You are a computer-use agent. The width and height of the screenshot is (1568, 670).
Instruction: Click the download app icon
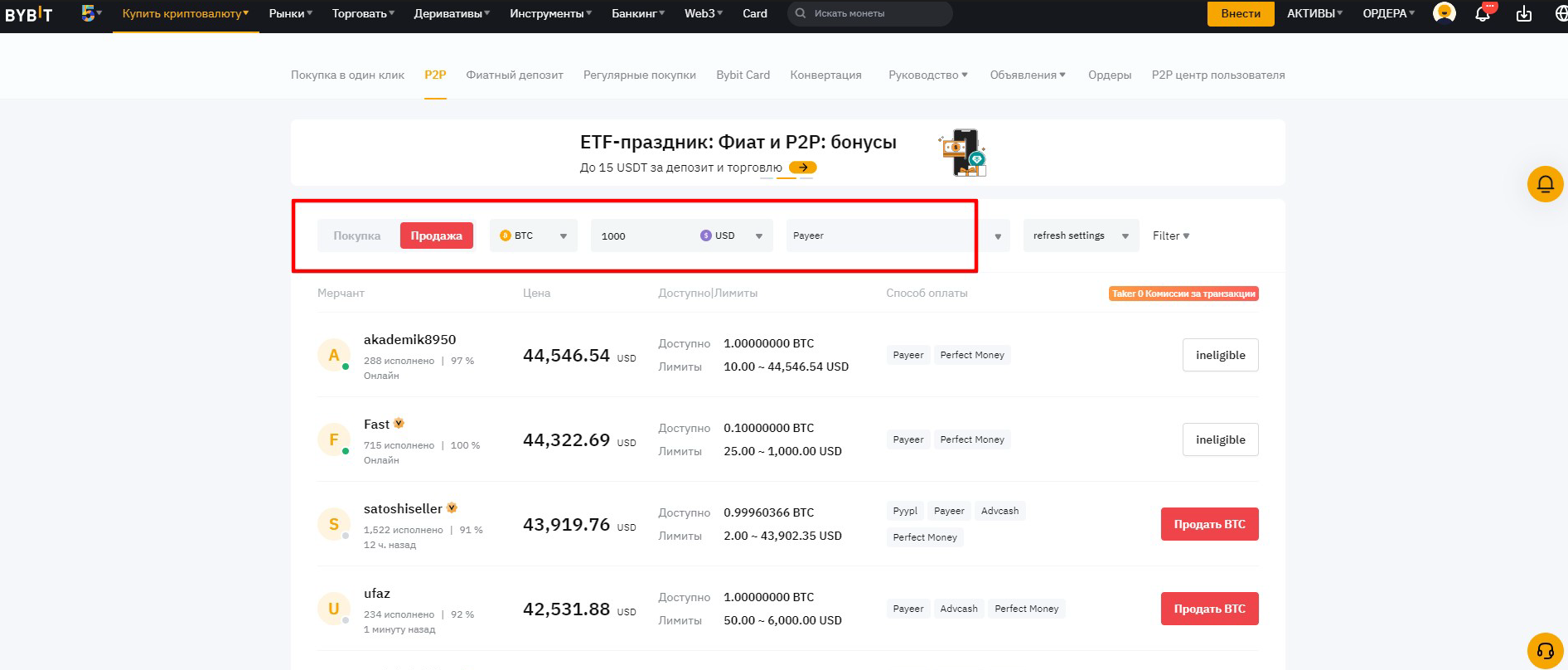[1523, 13]
